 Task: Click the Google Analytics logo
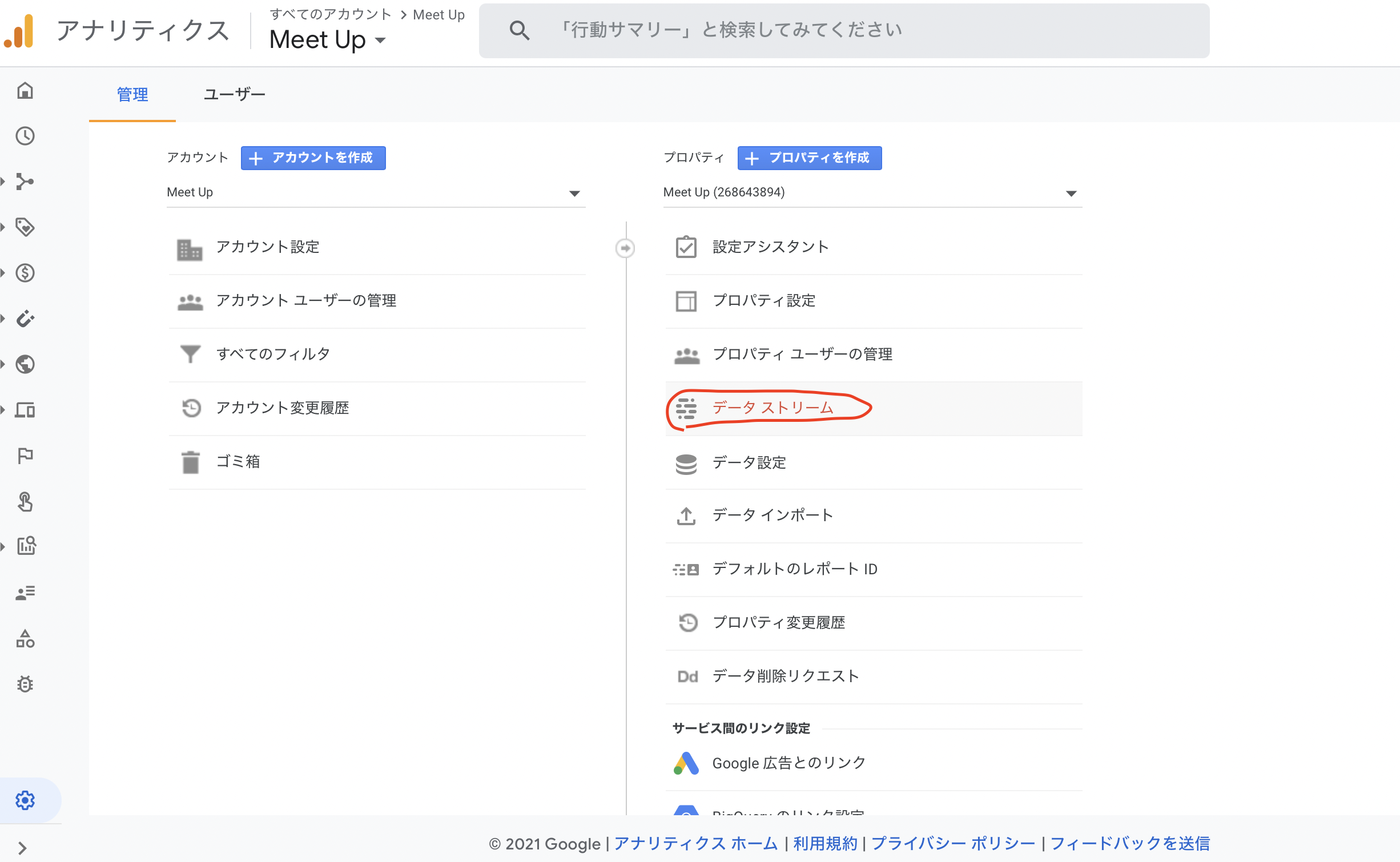pyautogui.click(x=19, y=31)
